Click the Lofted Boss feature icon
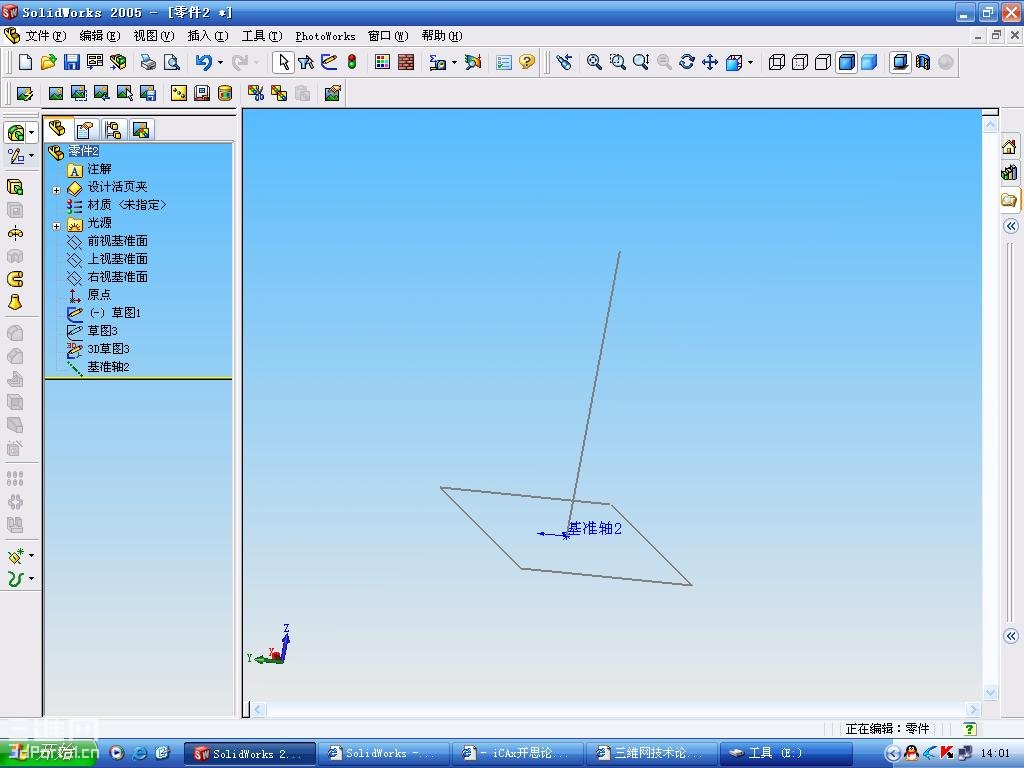Screen dimensions: 1024x768 (x=15, y=302)
